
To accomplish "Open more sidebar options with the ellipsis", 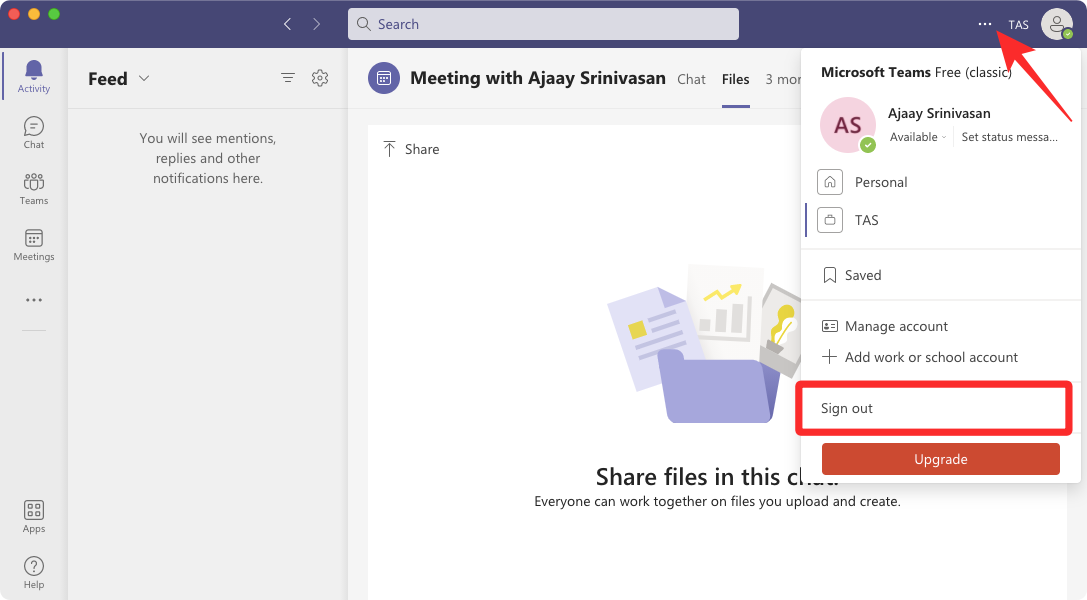I will [x=33, y=300].
